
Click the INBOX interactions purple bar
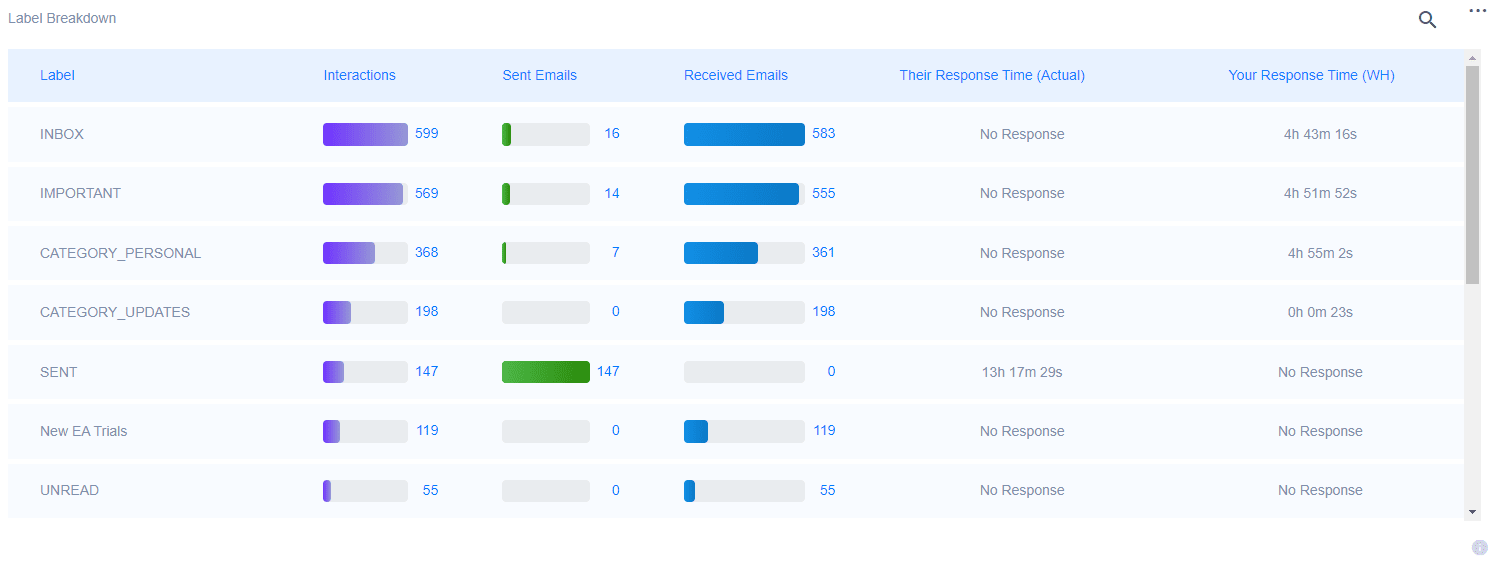[365, 134]
